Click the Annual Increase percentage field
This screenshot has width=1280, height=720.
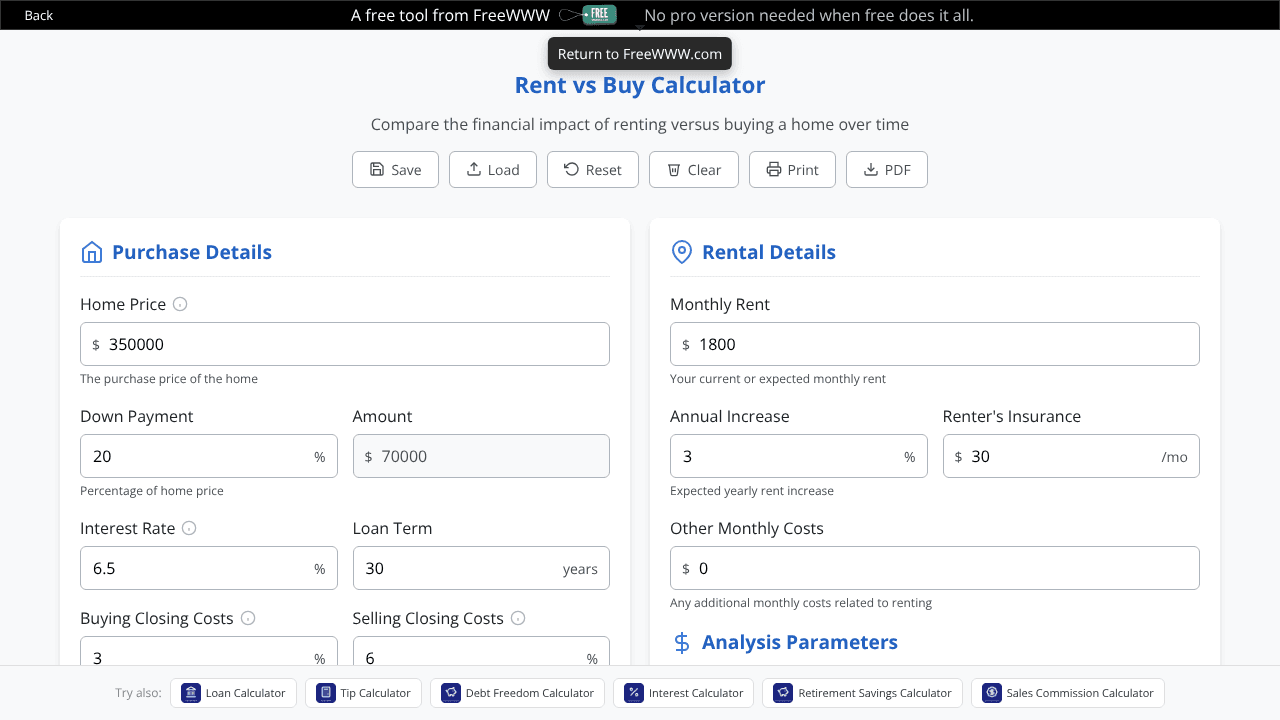coord(799,456)
